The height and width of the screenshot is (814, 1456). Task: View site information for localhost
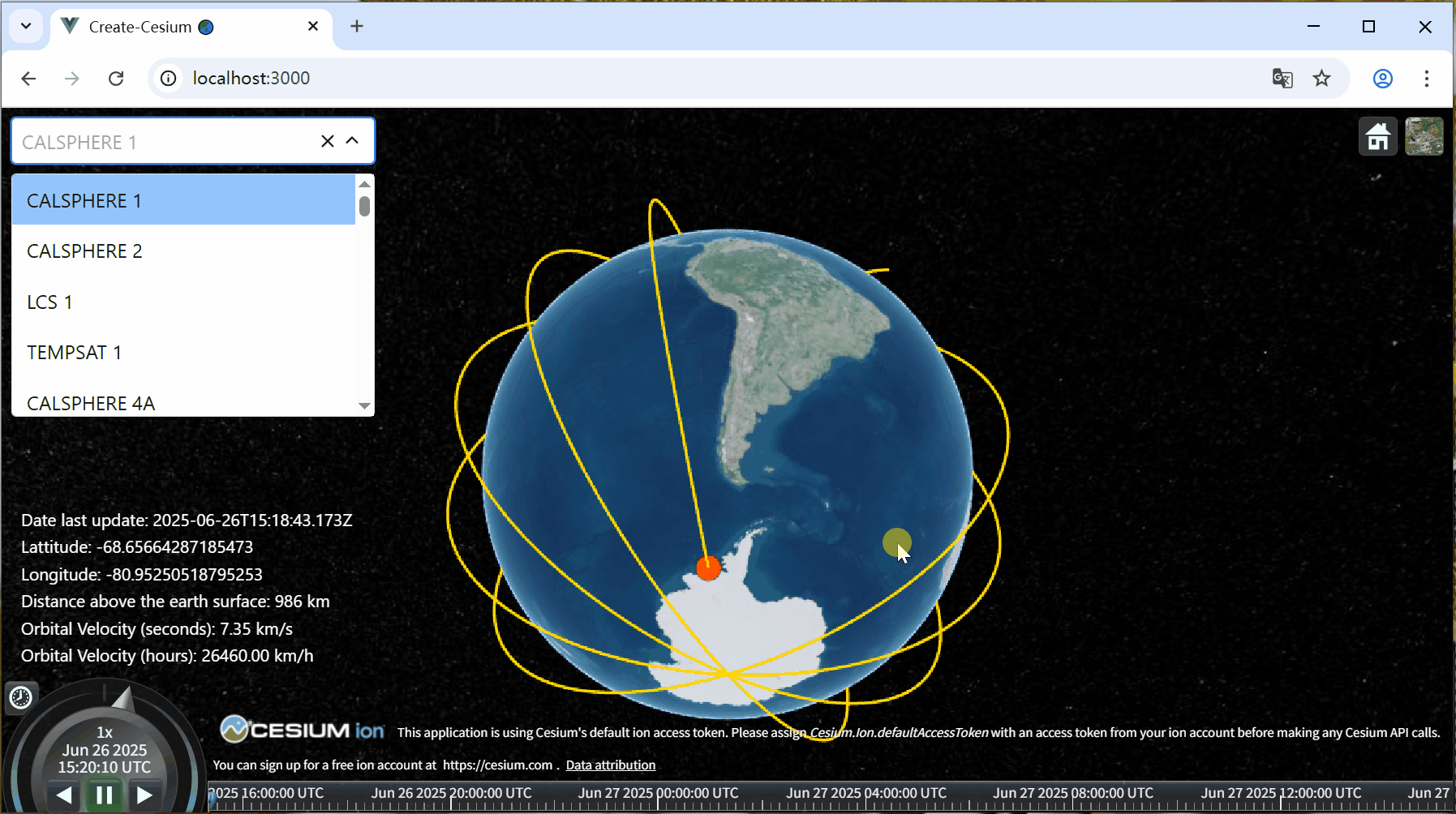click(168, 78)
